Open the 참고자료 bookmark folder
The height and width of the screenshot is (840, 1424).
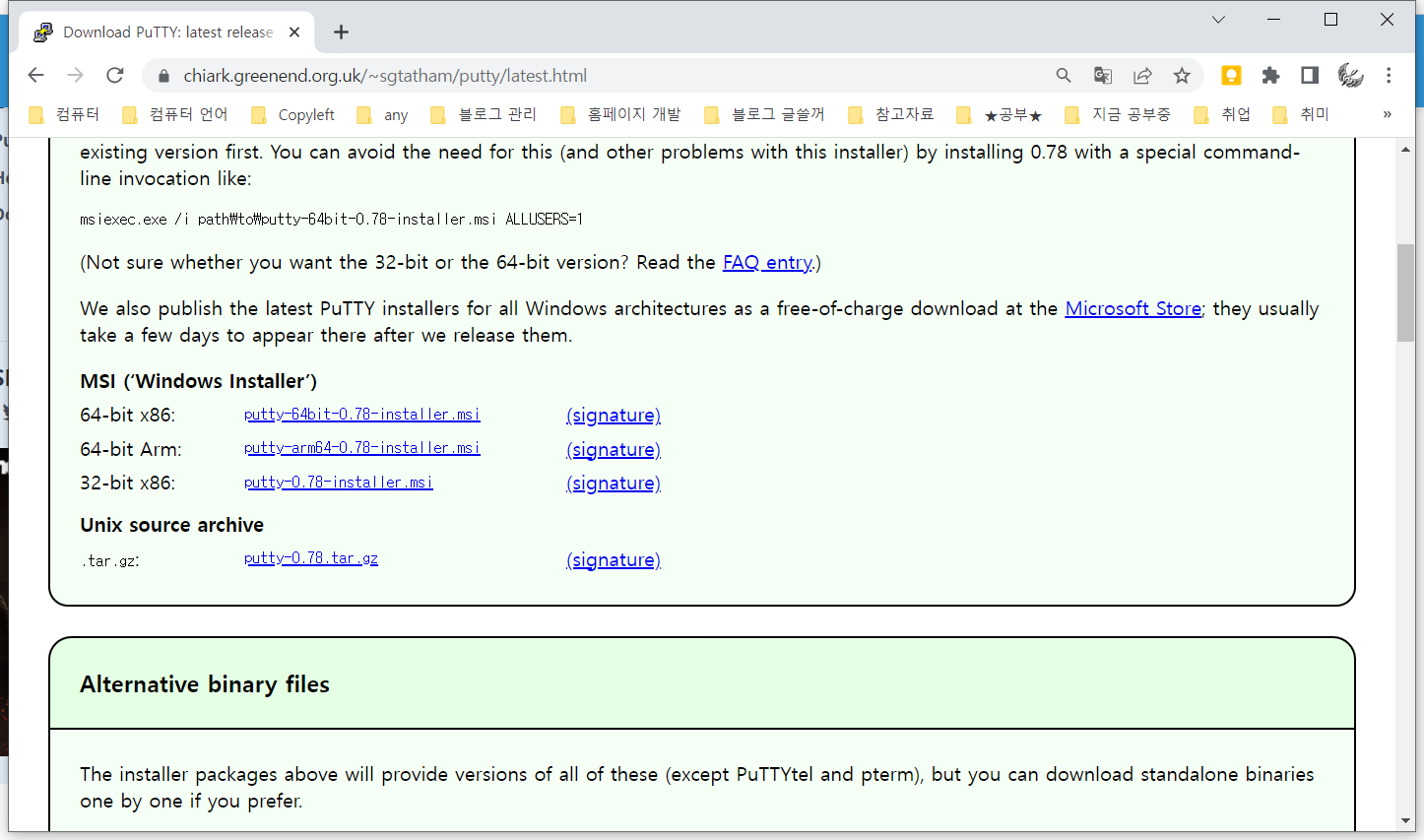pyautogui.click(x=890, y=115)
